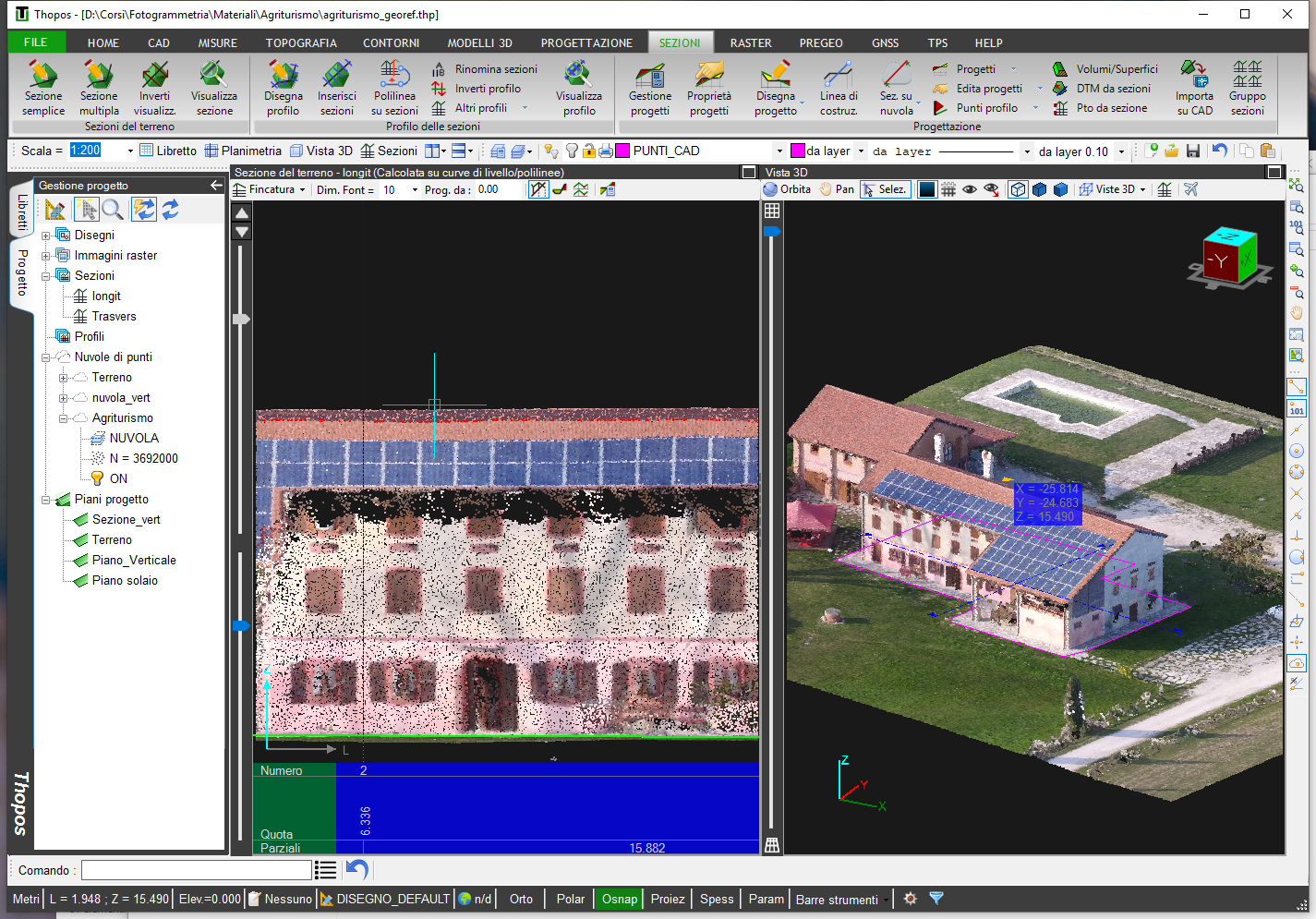The image size is (1316, 919).
Task: Click the Planimetria view button
Action: (x=243, y=151)
